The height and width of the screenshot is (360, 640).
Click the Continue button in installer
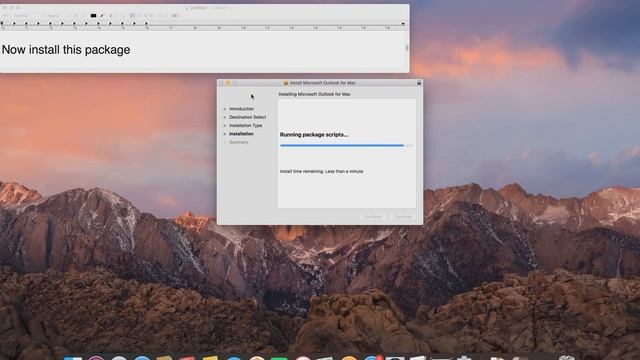[402, 217]
